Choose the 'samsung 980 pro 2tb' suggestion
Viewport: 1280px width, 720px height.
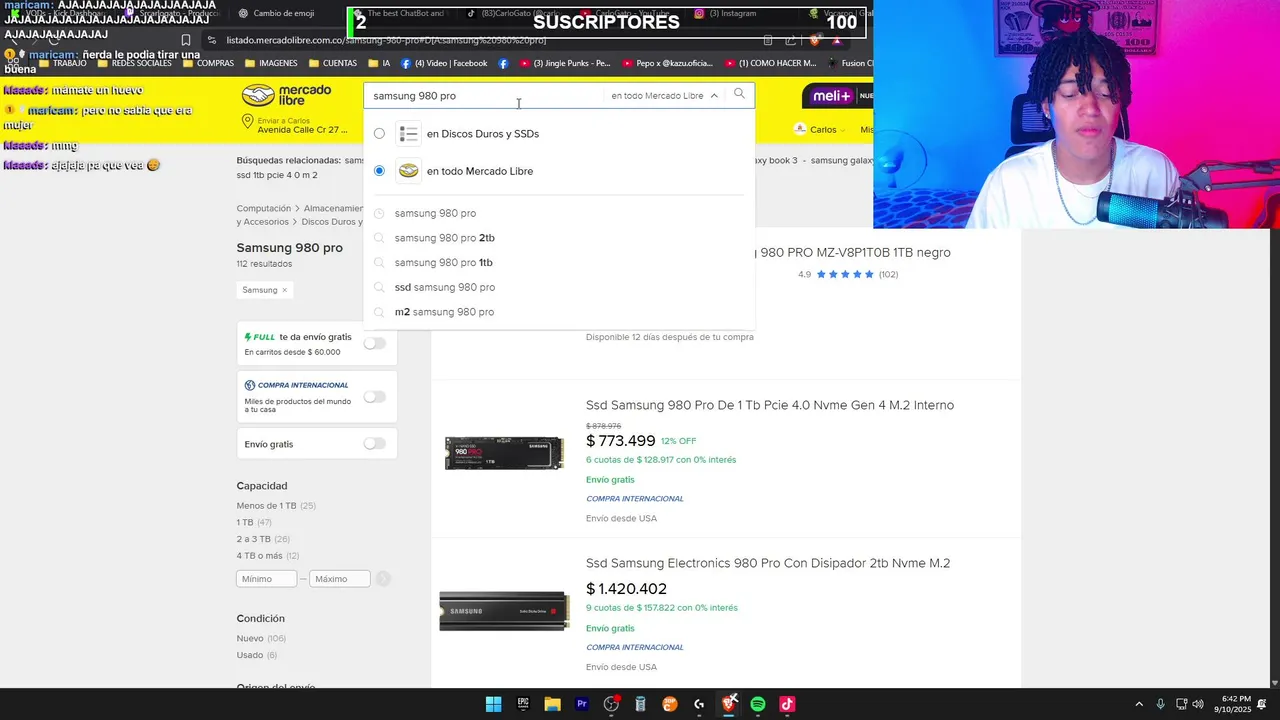coord(444,238)
